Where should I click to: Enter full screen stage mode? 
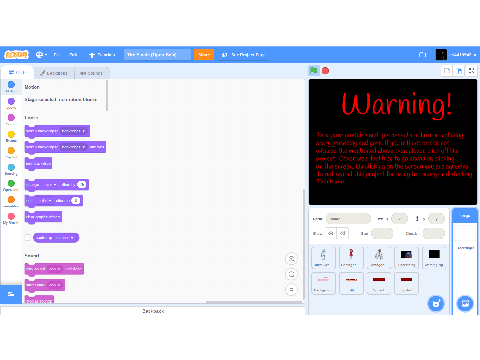pos(471,71)
